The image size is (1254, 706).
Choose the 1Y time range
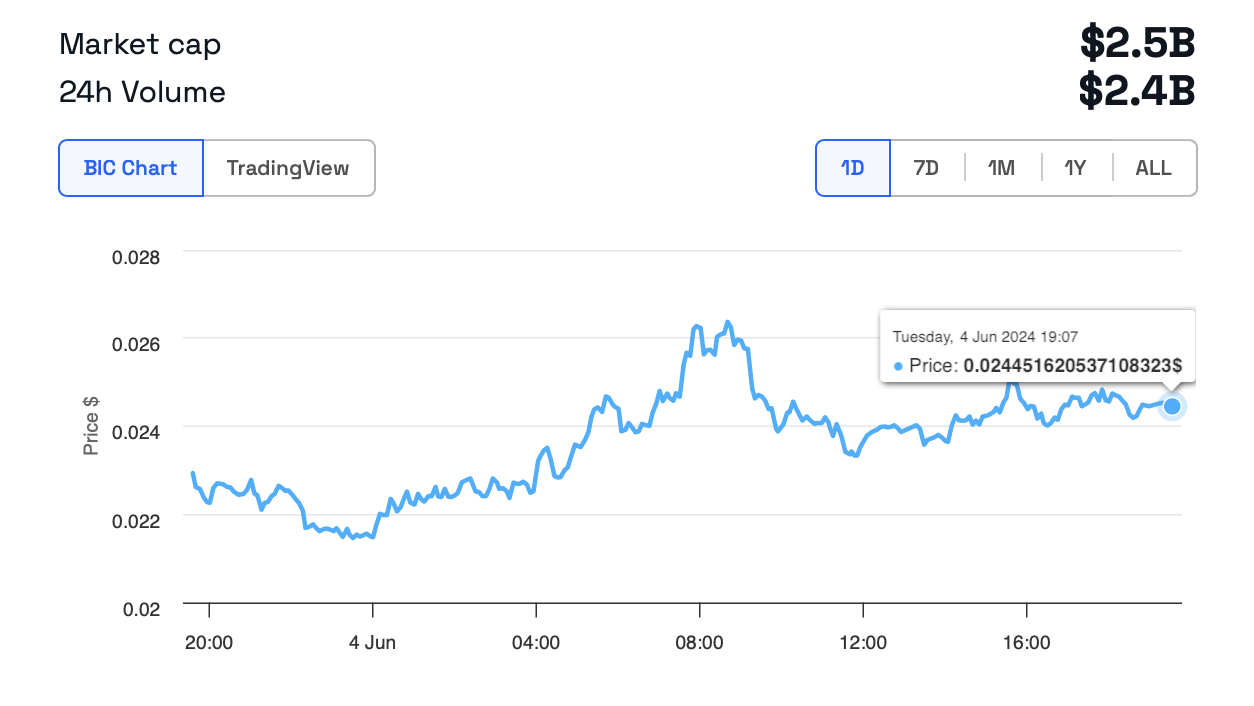pos(1076,168)
